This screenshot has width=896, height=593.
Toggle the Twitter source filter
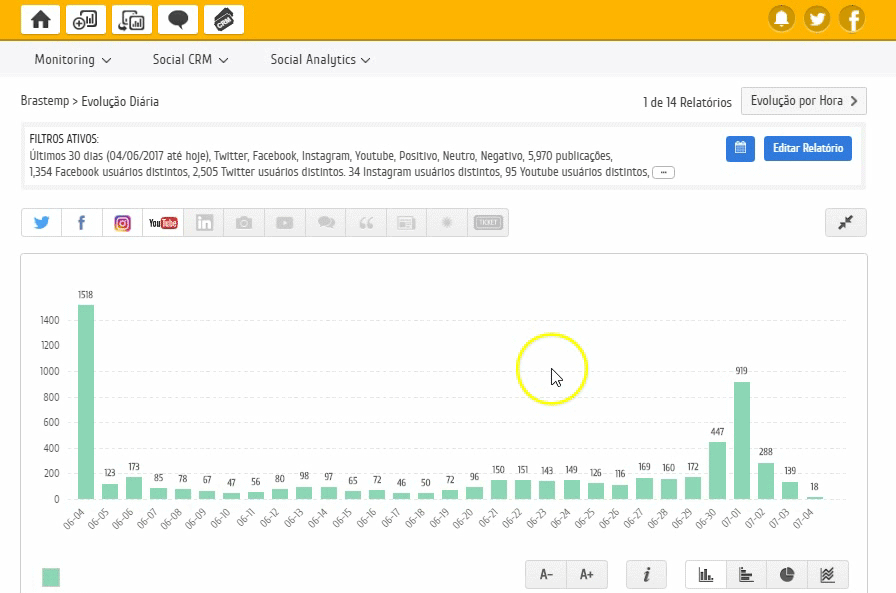pyautogui.click(x=41, y=223)
